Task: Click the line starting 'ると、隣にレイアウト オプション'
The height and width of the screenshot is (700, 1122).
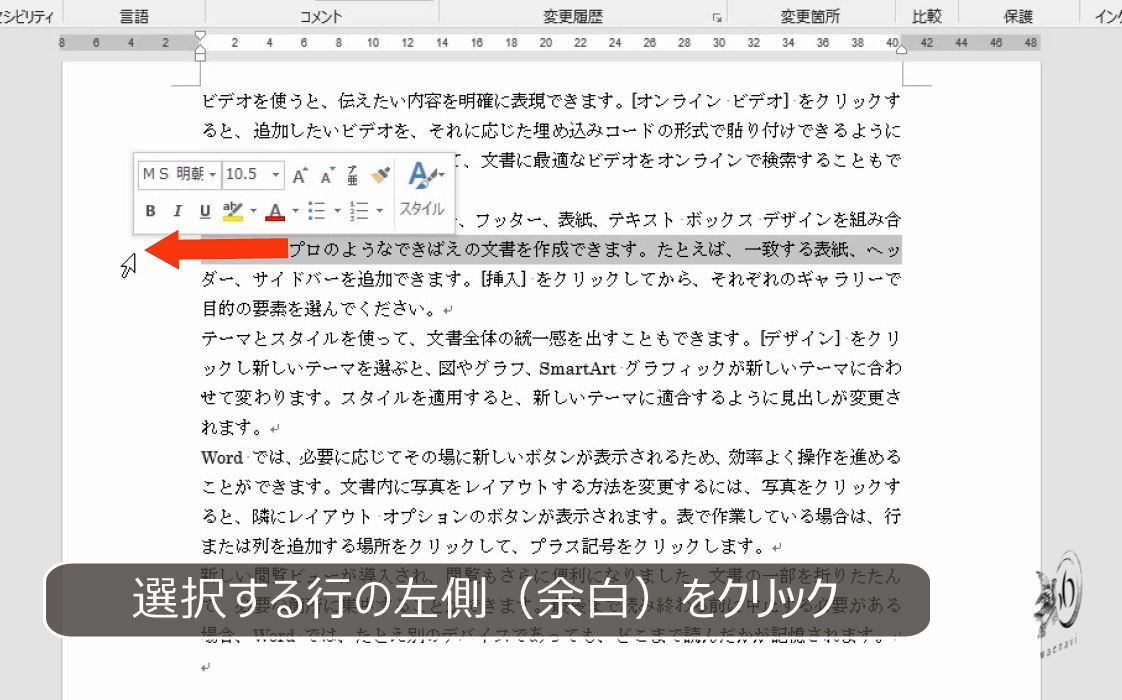Action: (x=551, y=517)
